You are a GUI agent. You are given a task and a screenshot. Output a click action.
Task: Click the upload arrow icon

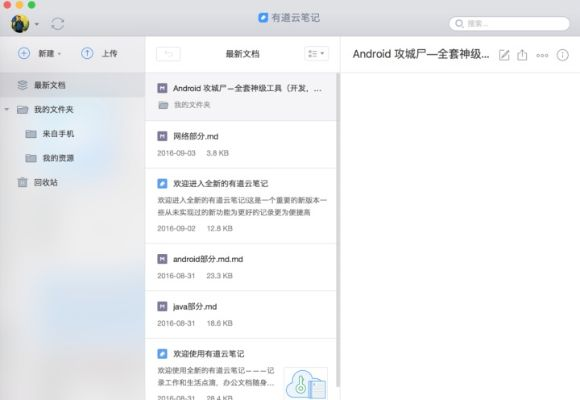point(87,54)
